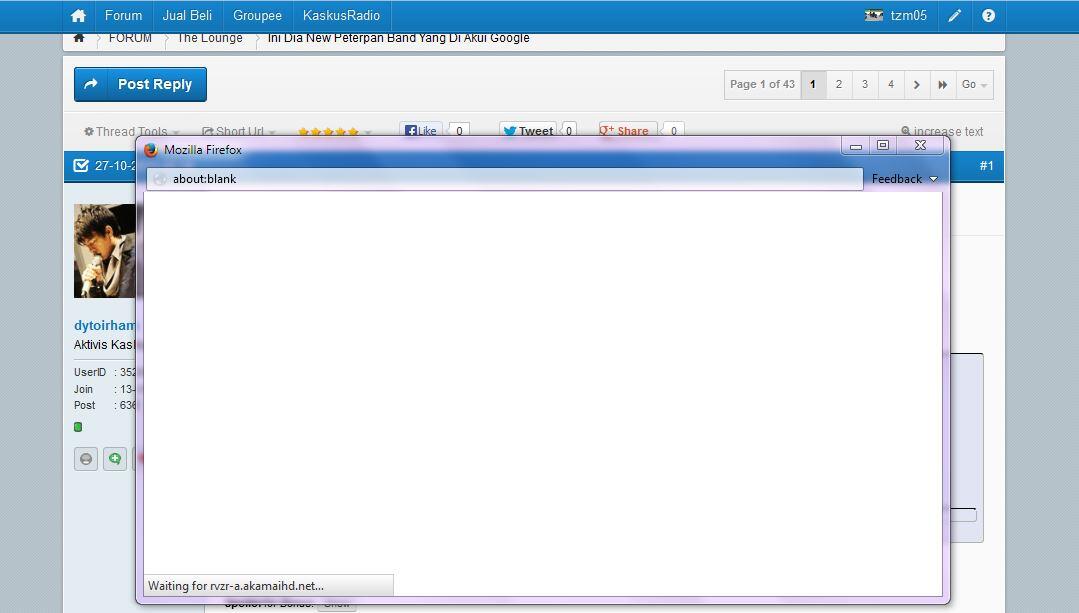The width and height of the screenshot is (1079, 613).
Task: Click Facebook Like button
Action: tap(420, 130)
